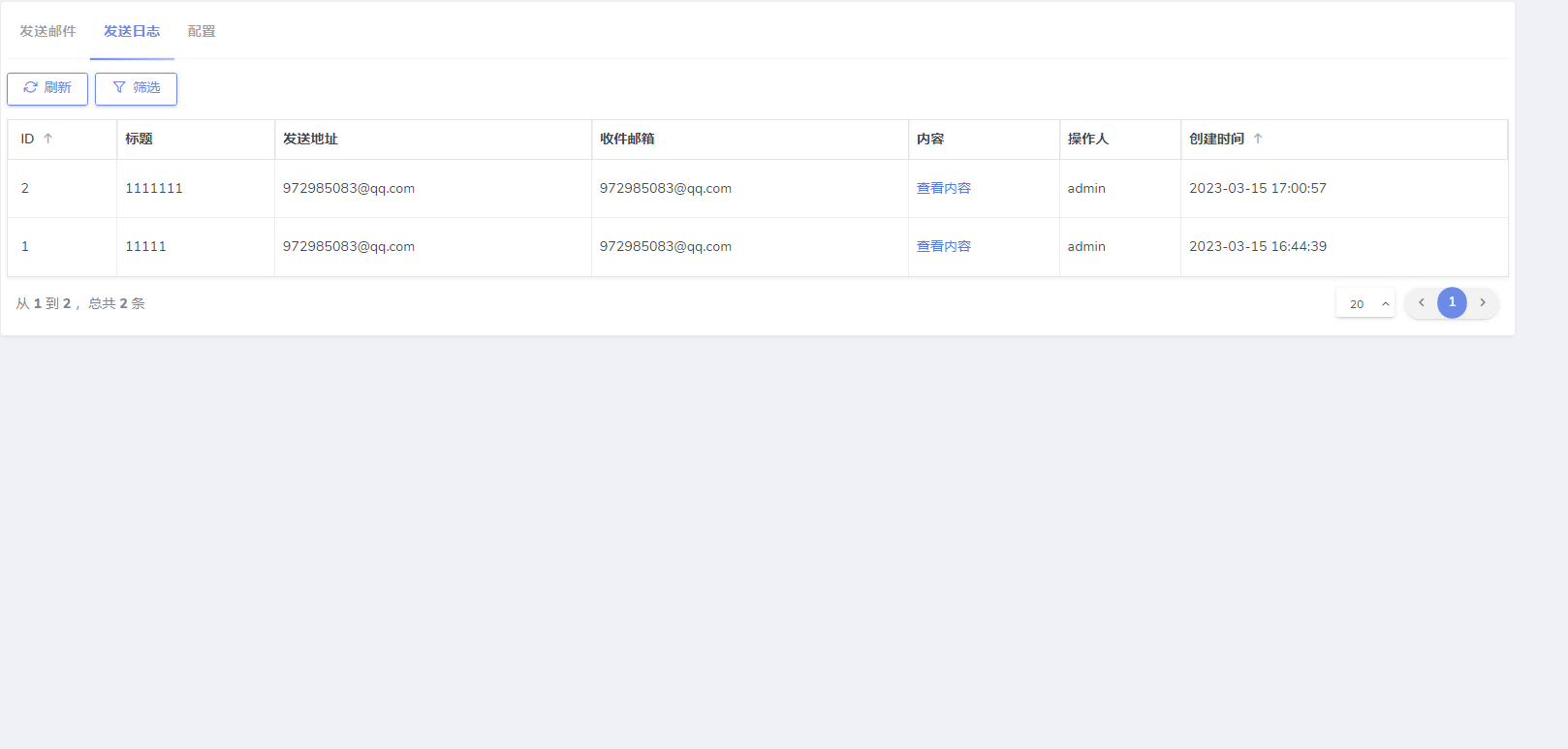Open 查看内容 link for record ID 1
1568x749 pixels.
[943, 246]
